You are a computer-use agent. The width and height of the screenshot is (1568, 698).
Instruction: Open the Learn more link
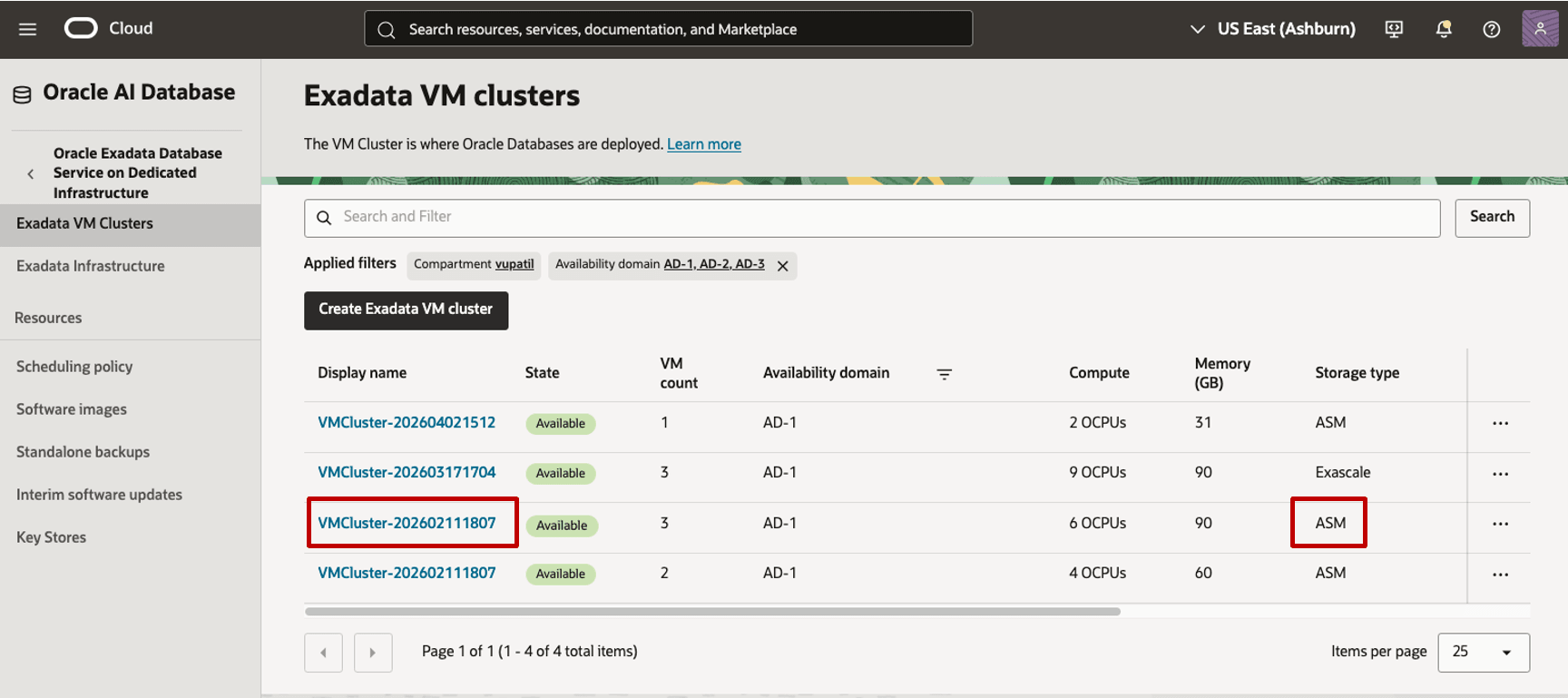click(704, 144)
